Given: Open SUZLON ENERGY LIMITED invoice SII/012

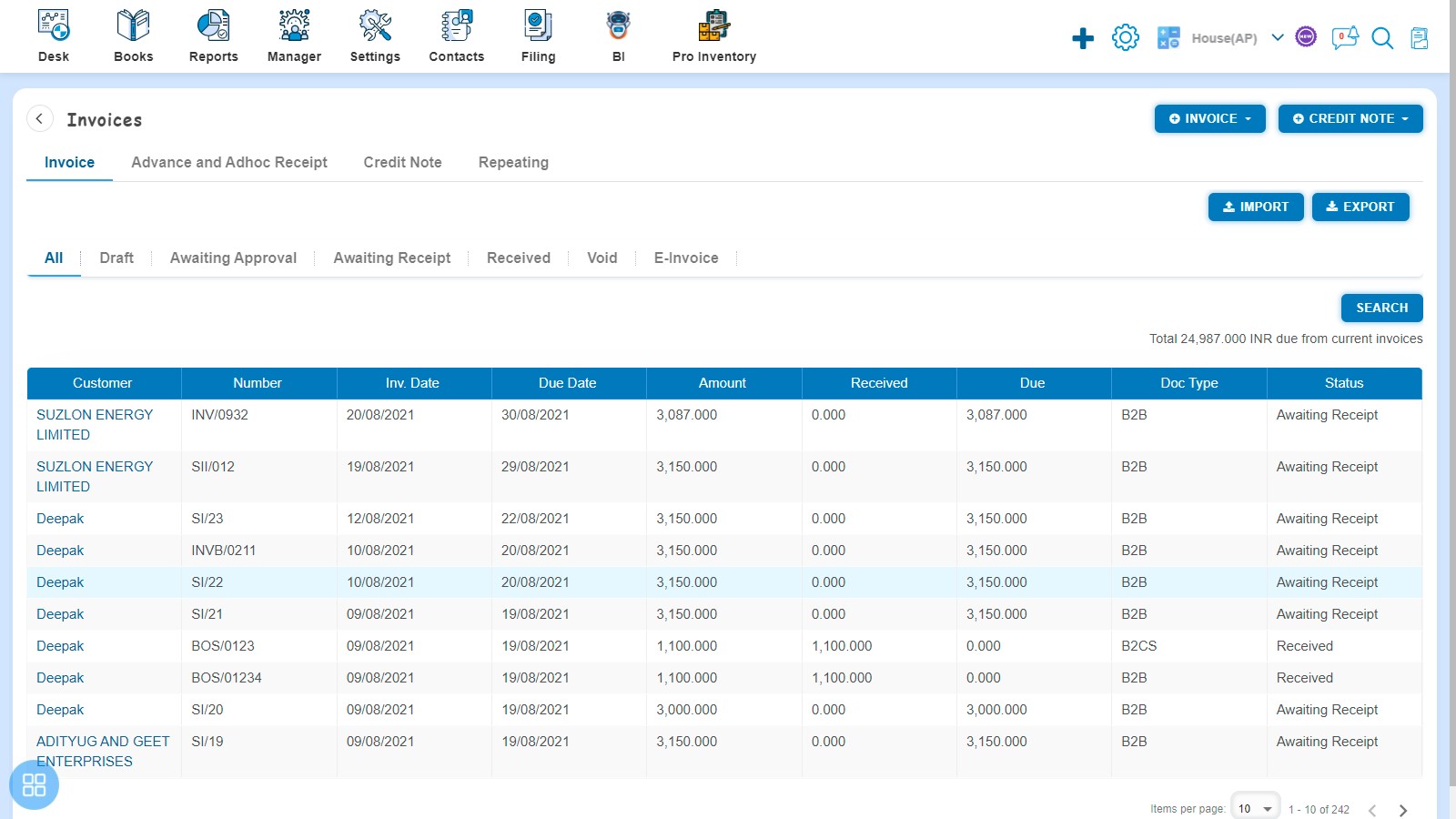Looking at the screenshot, I should [x=95, y=476].
